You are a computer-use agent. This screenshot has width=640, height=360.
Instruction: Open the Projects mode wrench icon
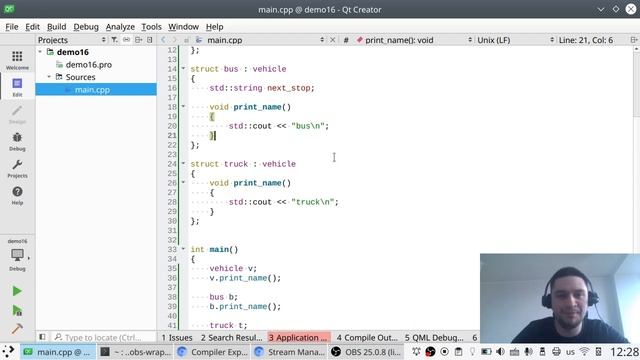(17, 168)
